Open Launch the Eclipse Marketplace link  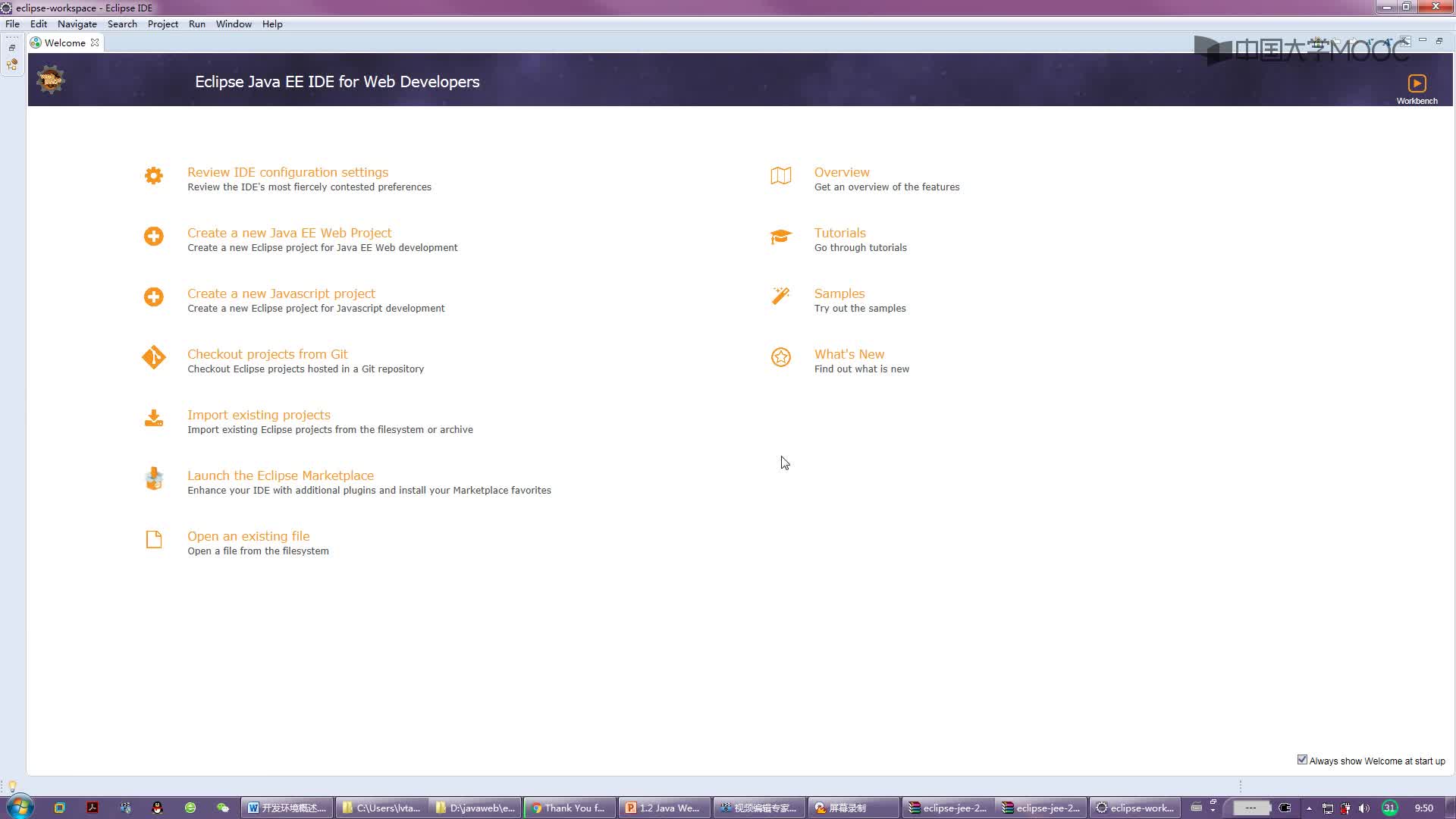point(280,475)
